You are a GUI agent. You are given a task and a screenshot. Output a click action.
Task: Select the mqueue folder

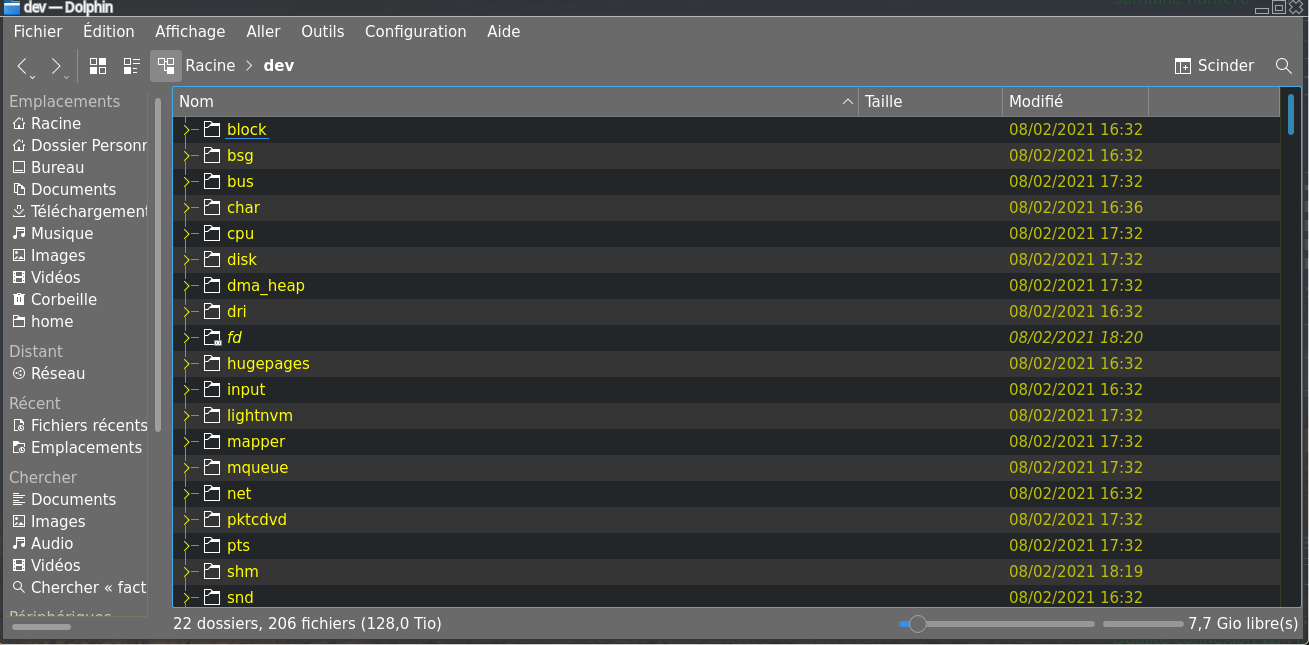257,468
